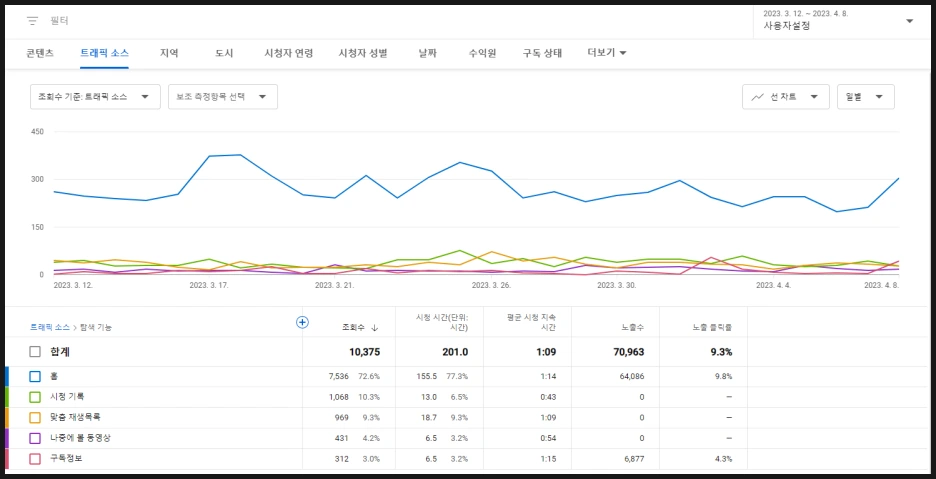Click the 조회수 column header
This screenshot has width=936, height=479.
pyautogui.click(x=353, y=327)
